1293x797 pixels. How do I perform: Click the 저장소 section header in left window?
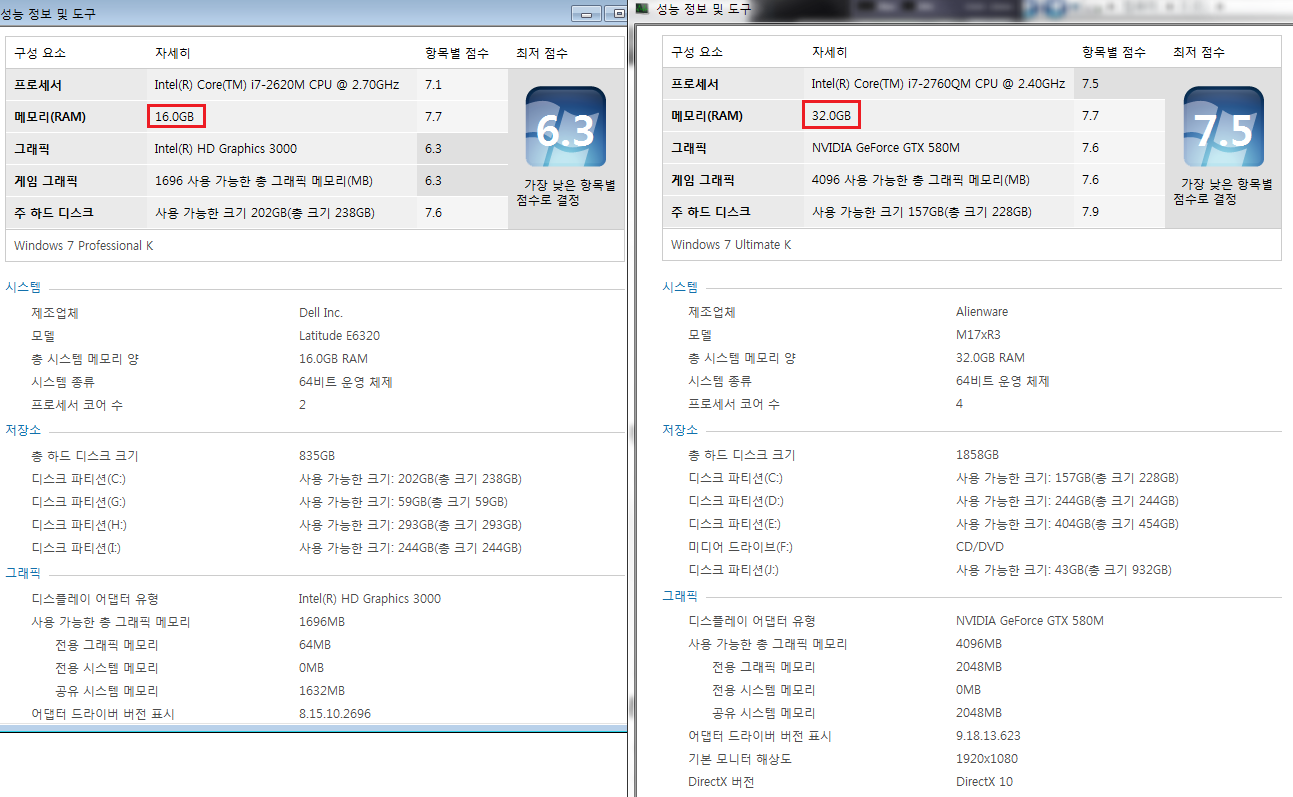[x=23, y=430]
